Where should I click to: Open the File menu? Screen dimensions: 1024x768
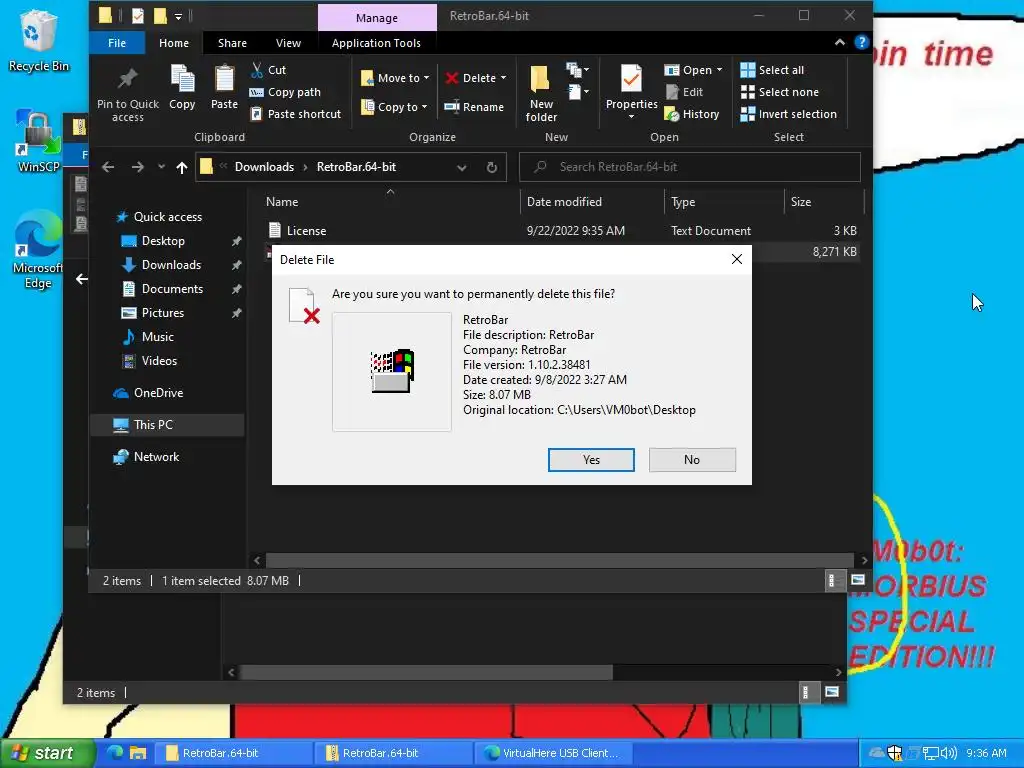pyautogui.click(x=117, y=43)
